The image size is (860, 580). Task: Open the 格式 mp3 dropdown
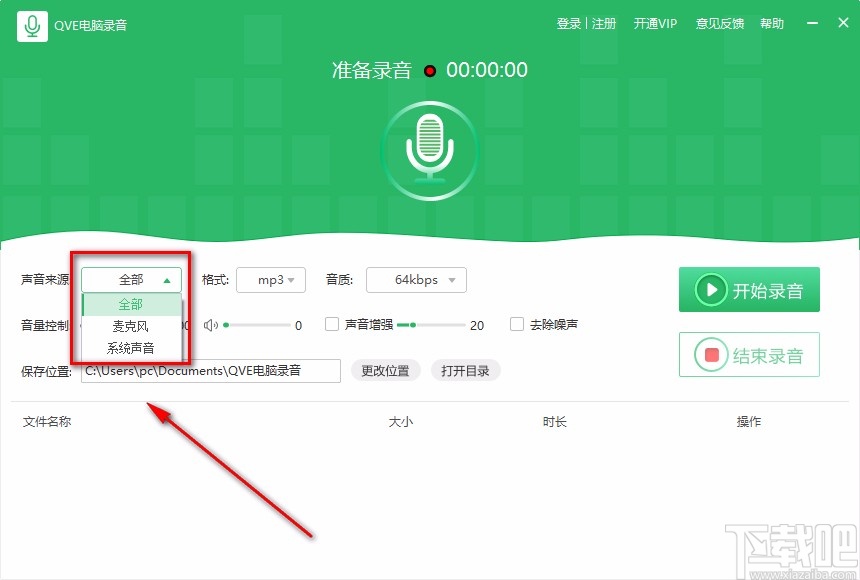pyautogui.click(x=271, y=280)
